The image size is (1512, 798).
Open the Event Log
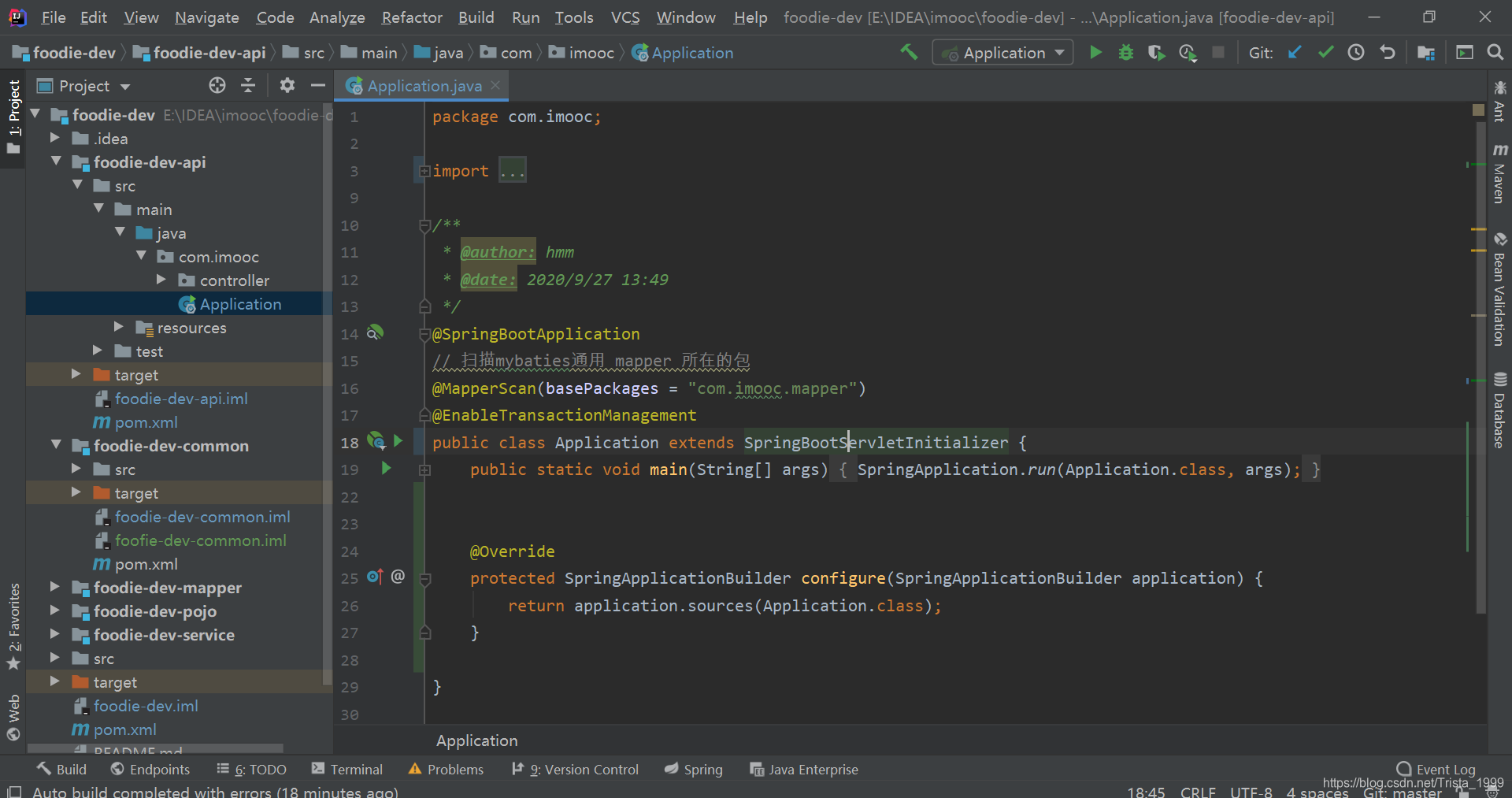1436,769
